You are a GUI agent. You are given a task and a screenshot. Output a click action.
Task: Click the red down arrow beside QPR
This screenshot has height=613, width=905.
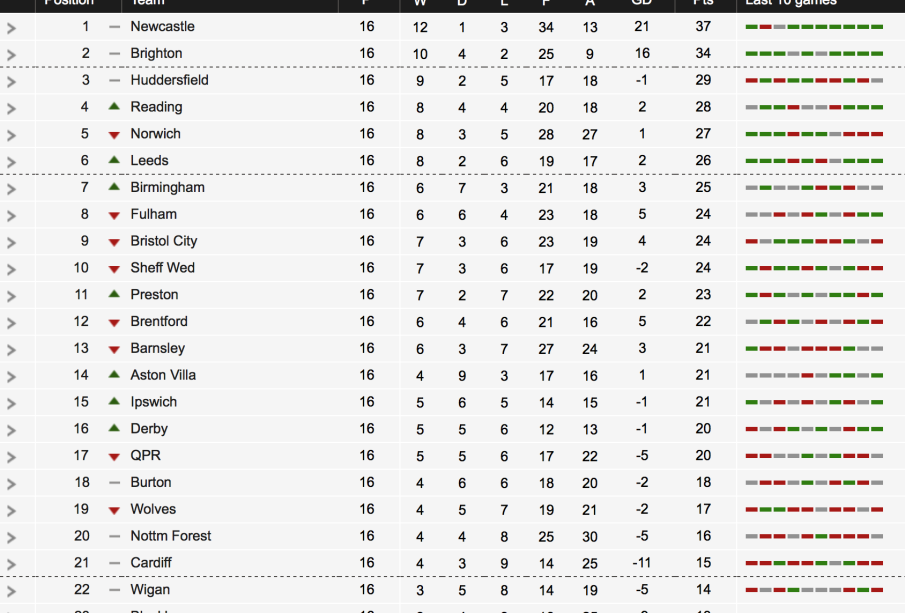[x=114, y=456]
